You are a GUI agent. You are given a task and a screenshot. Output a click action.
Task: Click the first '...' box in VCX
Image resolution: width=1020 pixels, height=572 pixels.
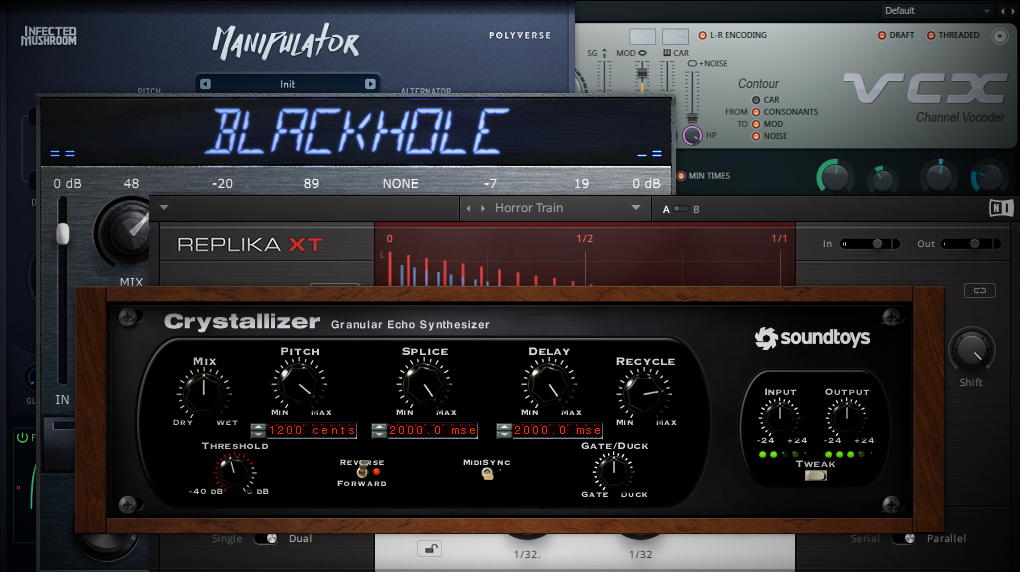(x=642, y=36)
